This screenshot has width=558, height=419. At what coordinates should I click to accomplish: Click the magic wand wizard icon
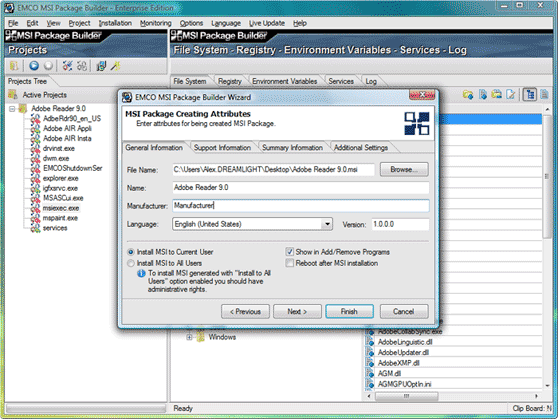pyautogui.click(x=115, y=66)
